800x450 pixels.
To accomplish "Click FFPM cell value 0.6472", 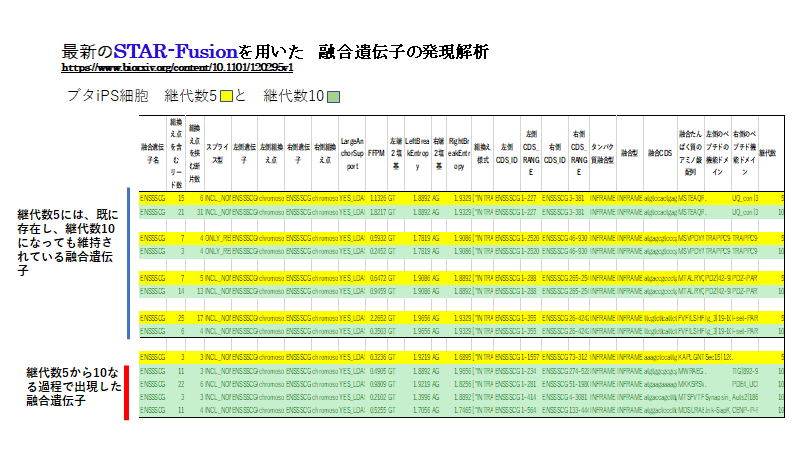I will 378,278.
